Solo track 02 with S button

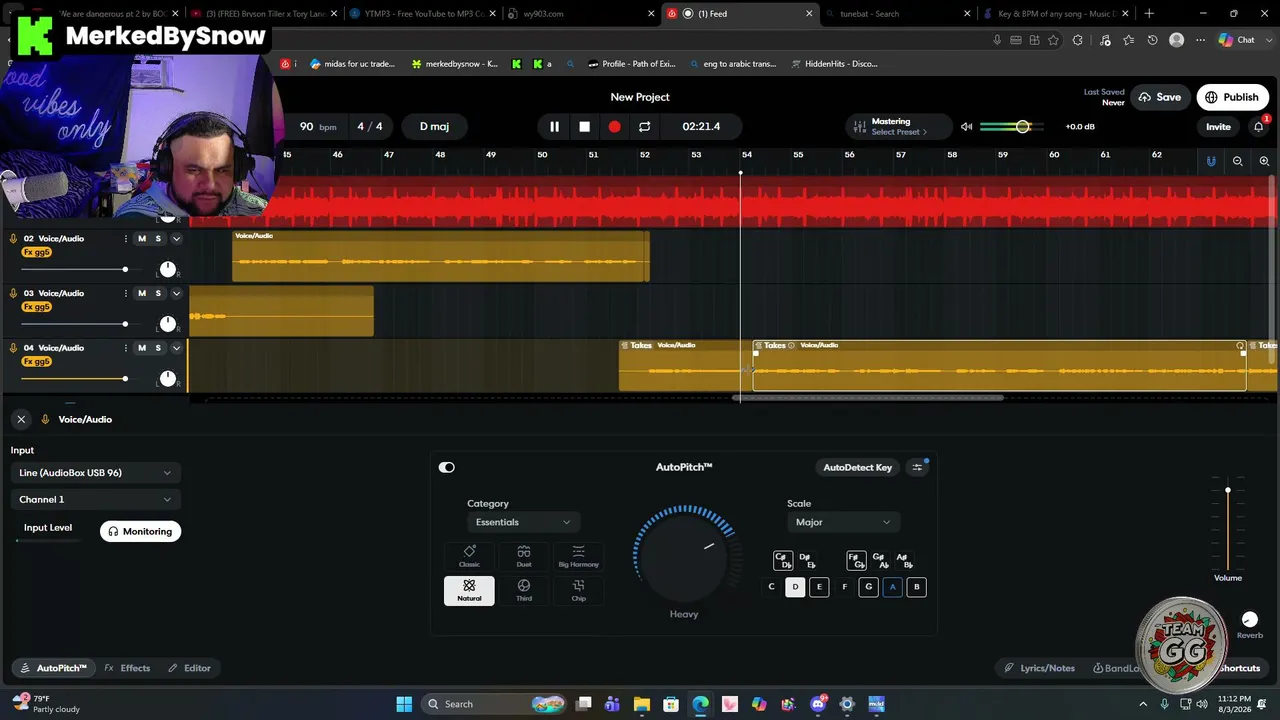[158, 239]
